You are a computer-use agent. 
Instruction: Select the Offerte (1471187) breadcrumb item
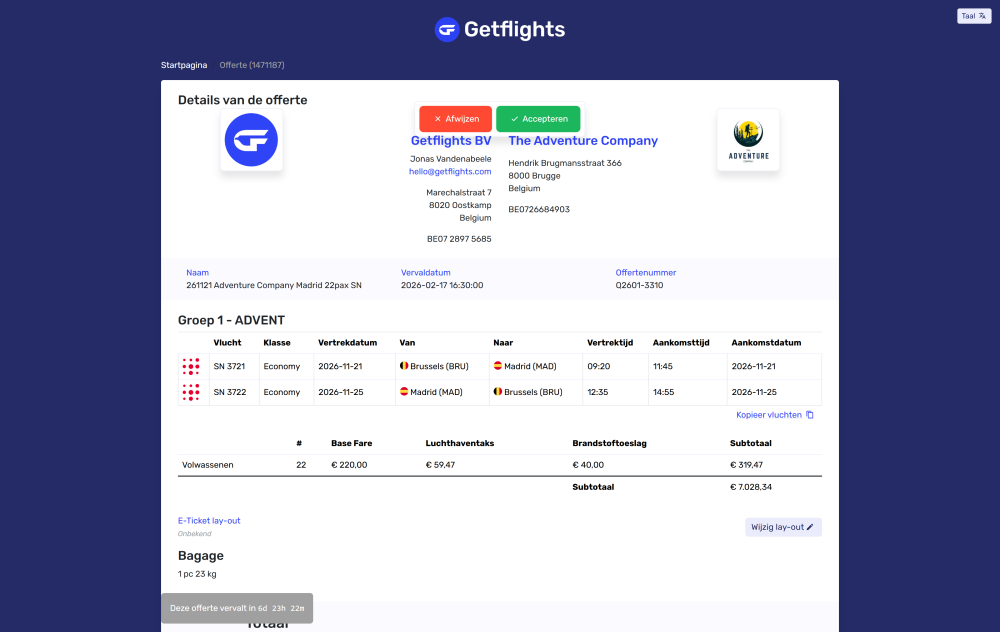[250, 64]
